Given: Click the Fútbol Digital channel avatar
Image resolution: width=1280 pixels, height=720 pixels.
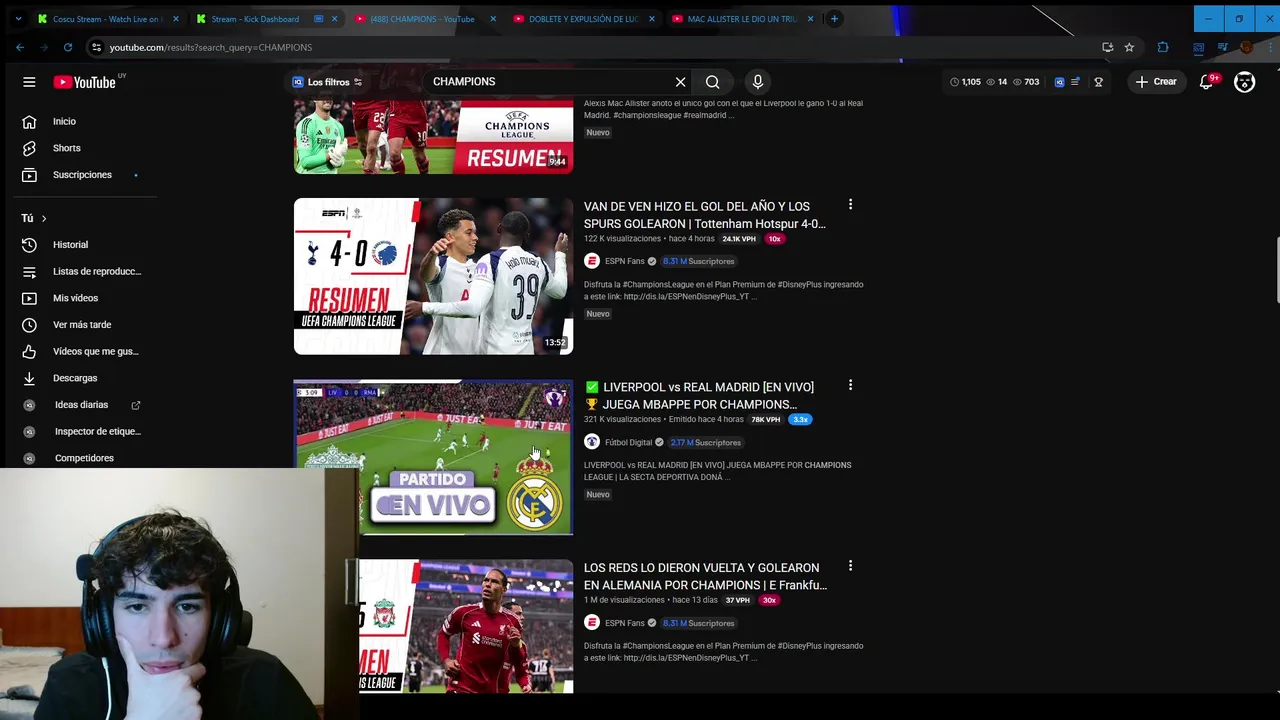Looking at the screenshot, I should (x=592, y=442).
